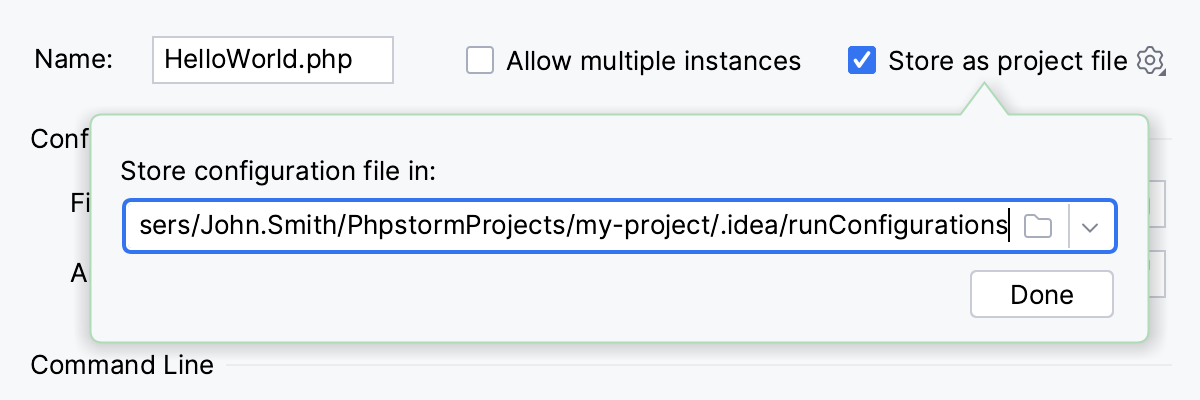Click the separator line beside Command Line

click(700, 366)
